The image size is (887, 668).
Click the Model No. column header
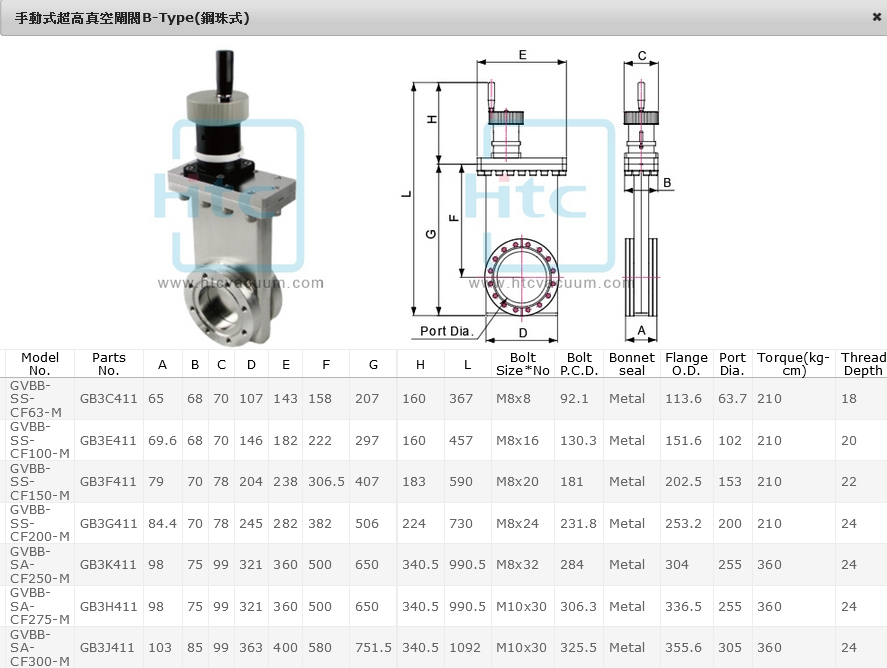[x=40, y=364]
